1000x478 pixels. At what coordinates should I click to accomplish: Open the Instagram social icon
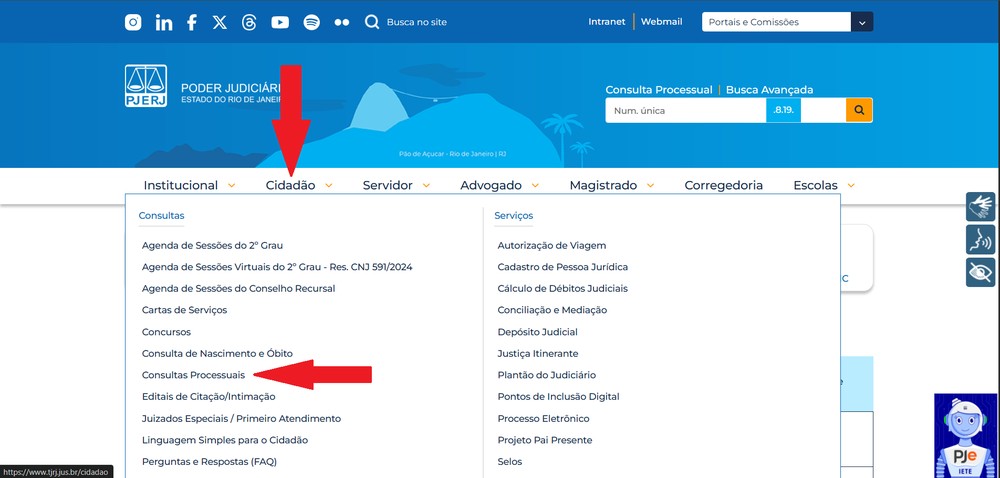coord(133,22)
